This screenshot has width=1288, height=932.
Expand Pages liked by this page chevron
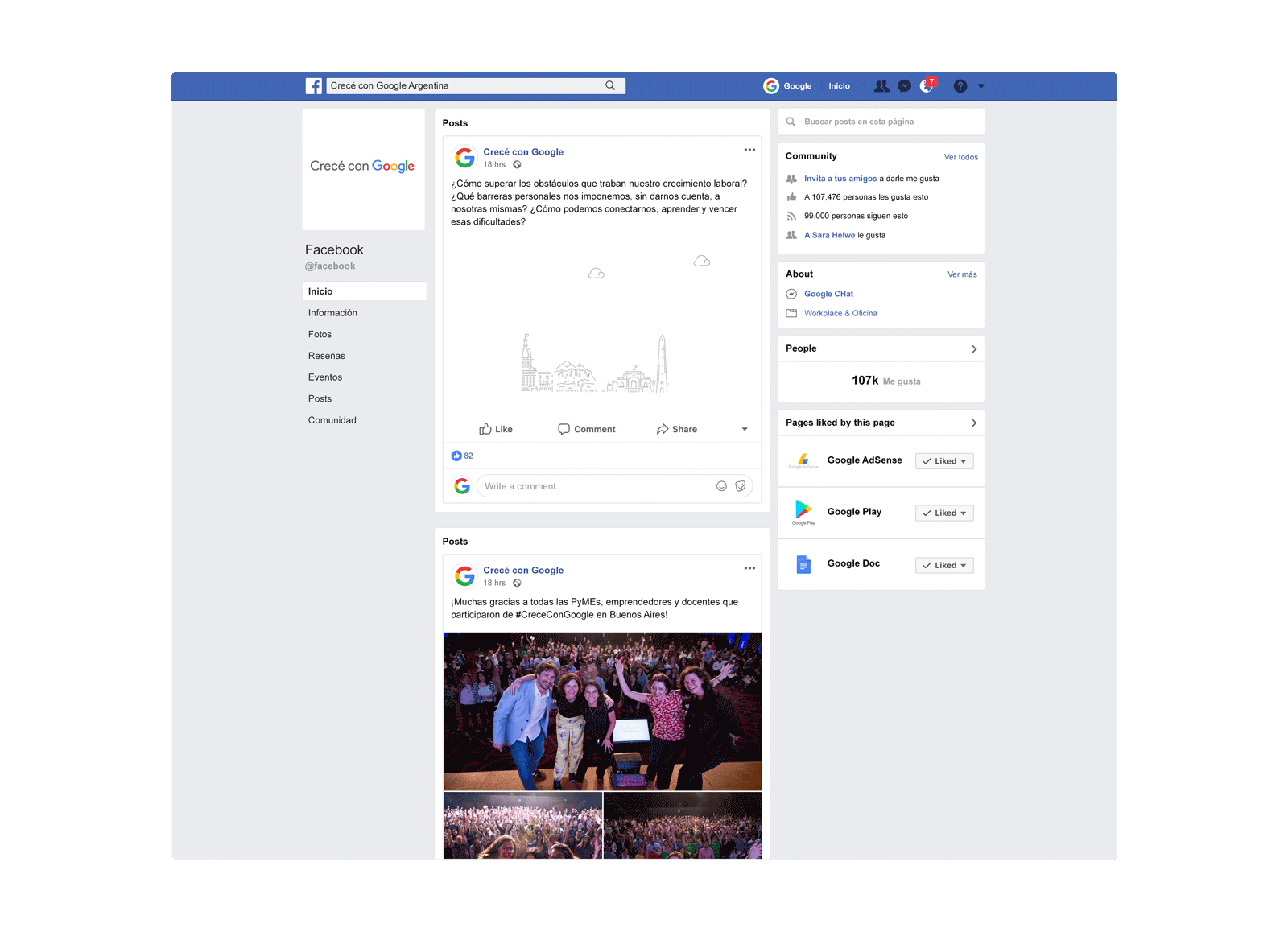click(x=974, y=423)
